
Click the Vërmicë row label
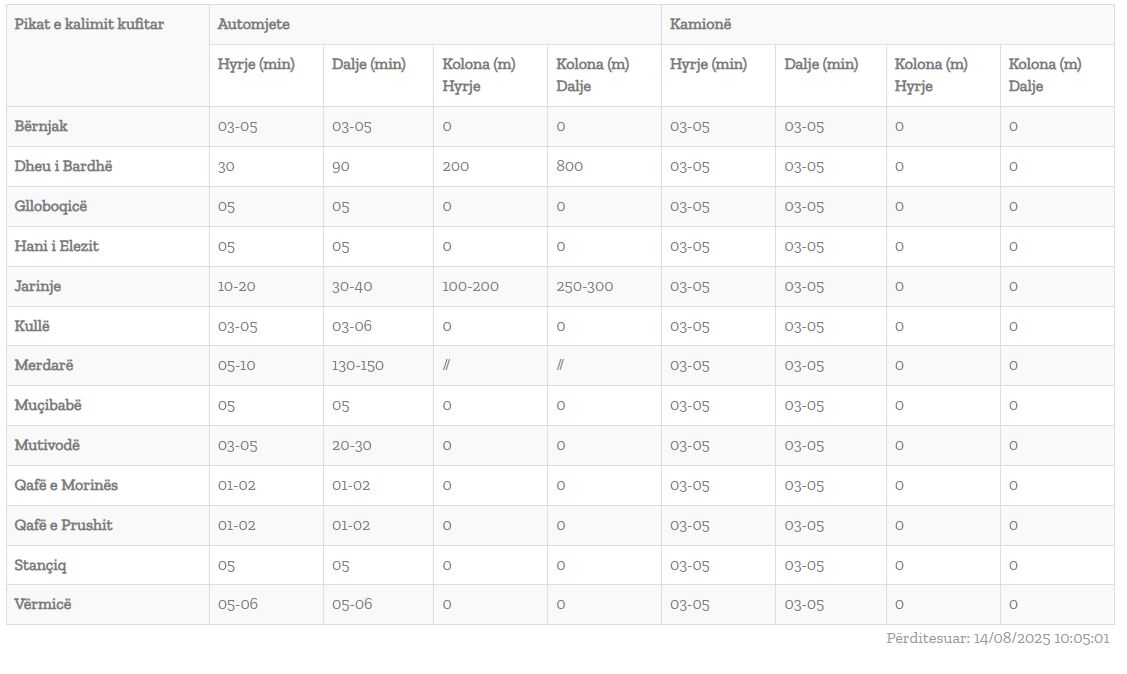(43, 604)
